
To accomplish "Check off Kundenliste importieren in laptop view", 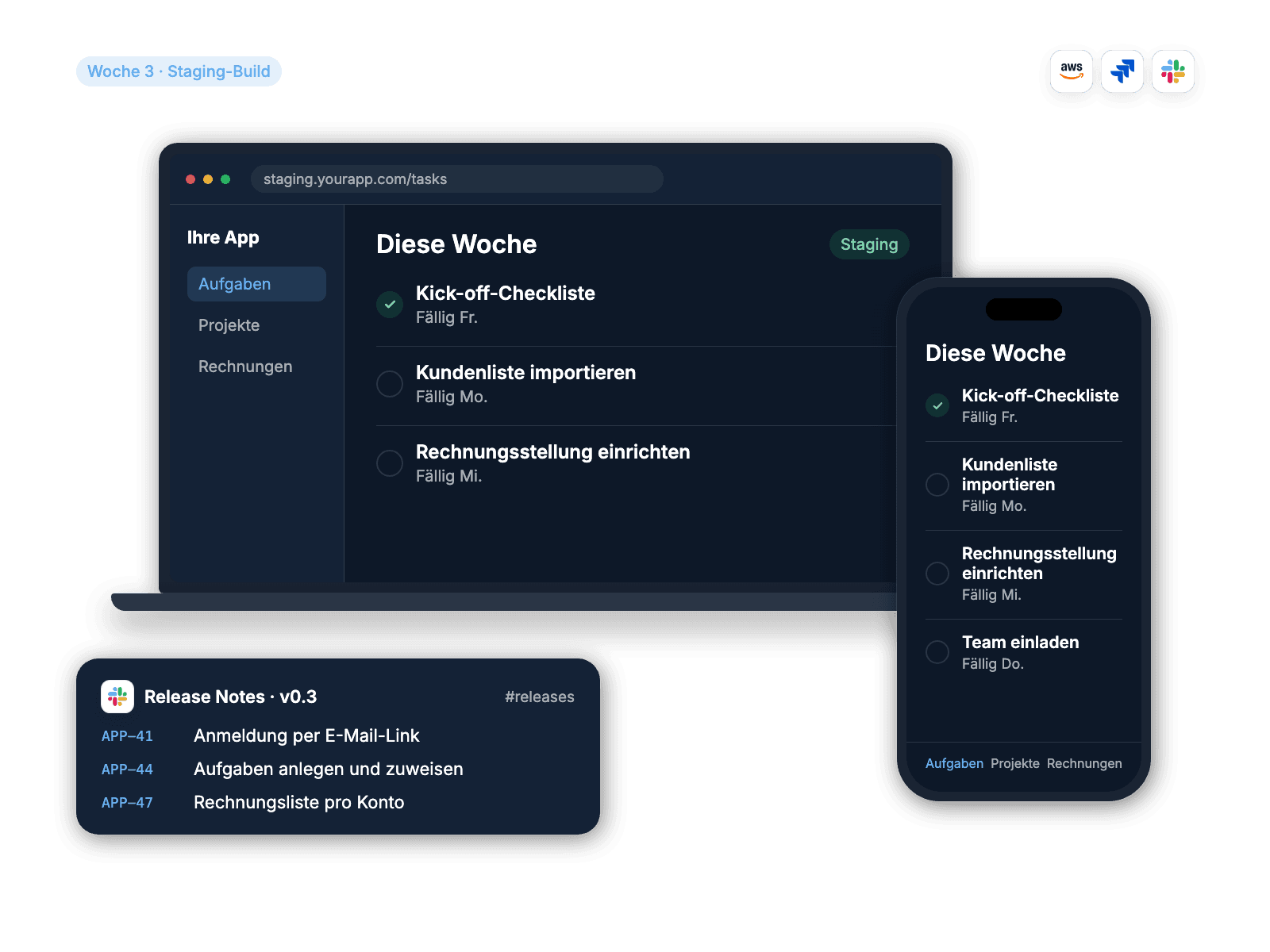I will point(390,384).
